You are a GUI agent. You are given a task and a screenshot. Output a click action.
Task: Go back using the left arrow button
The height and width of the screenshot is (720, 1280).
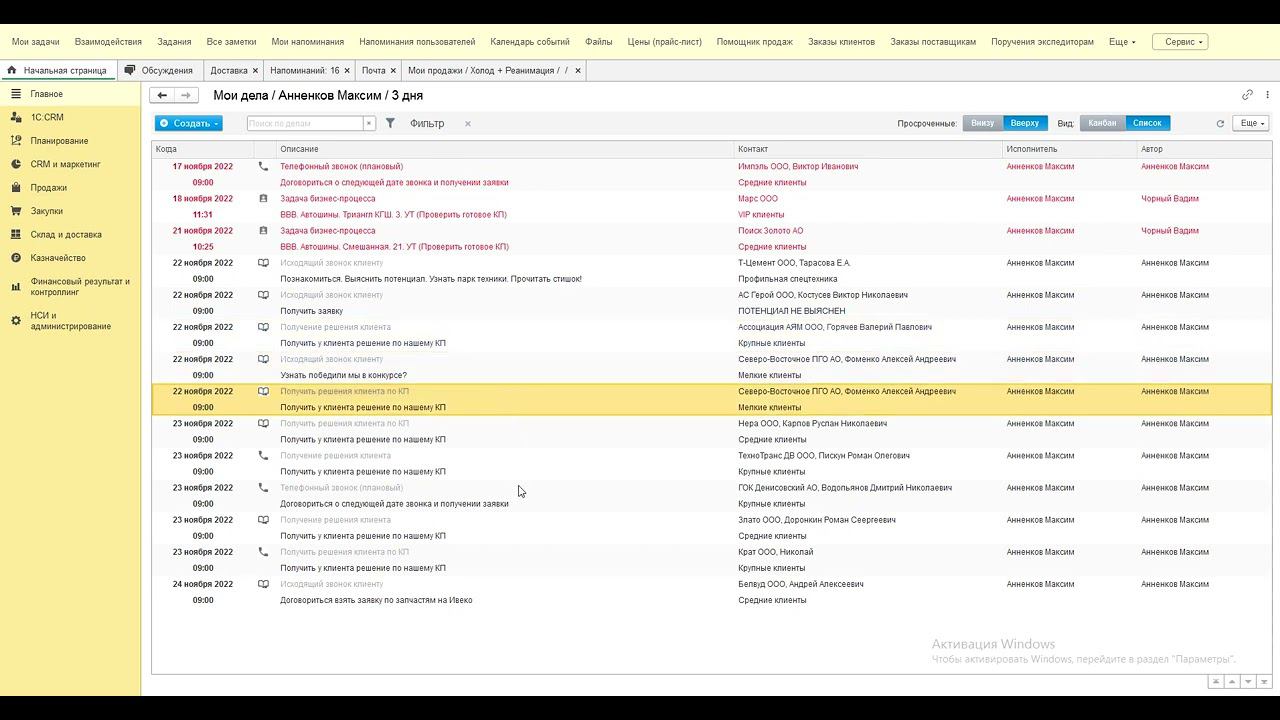(x=162, y=95)
